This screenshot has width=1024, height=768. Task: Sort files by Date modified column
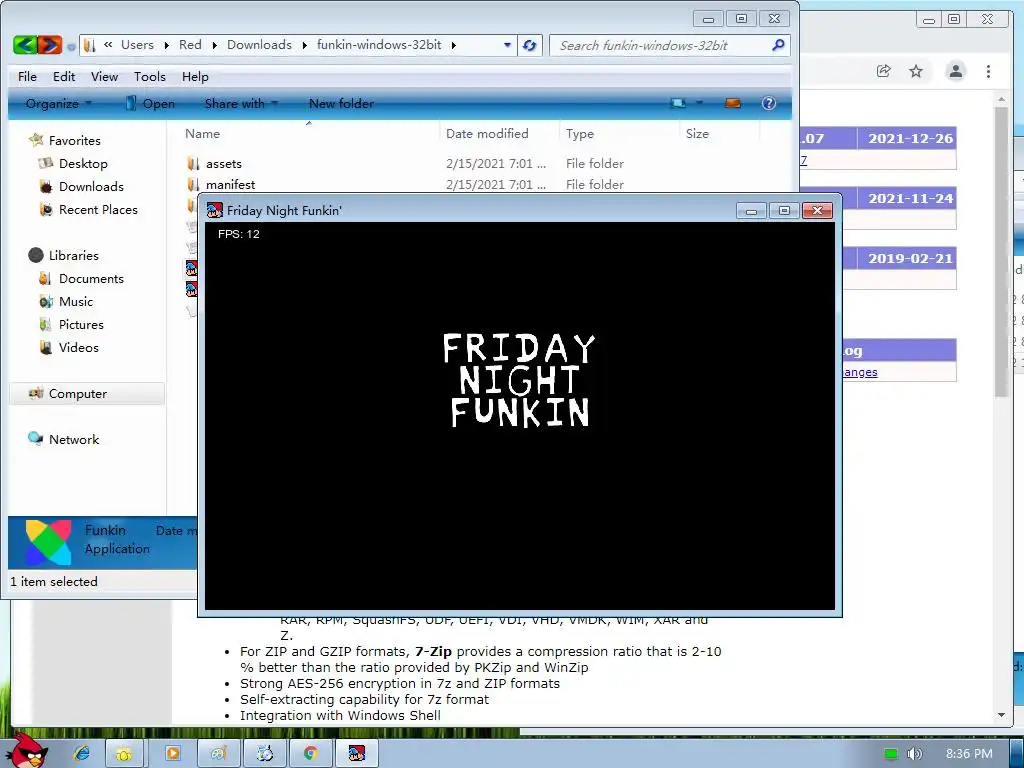487,133
